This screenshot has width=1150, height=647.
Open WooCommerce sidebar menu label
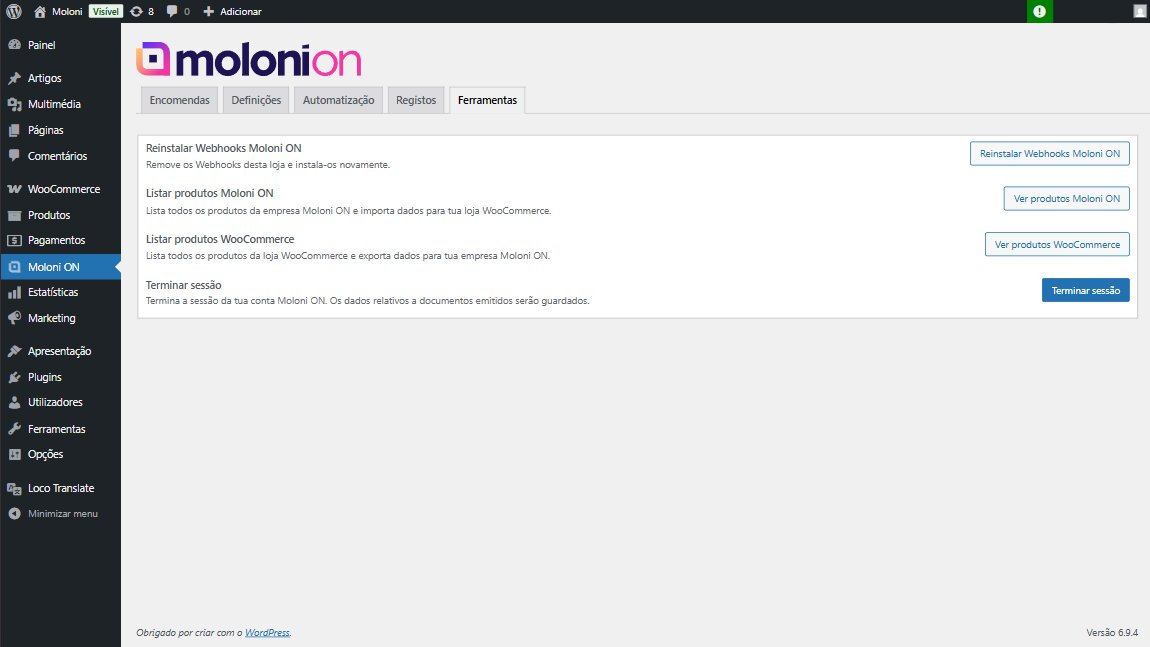64,189
